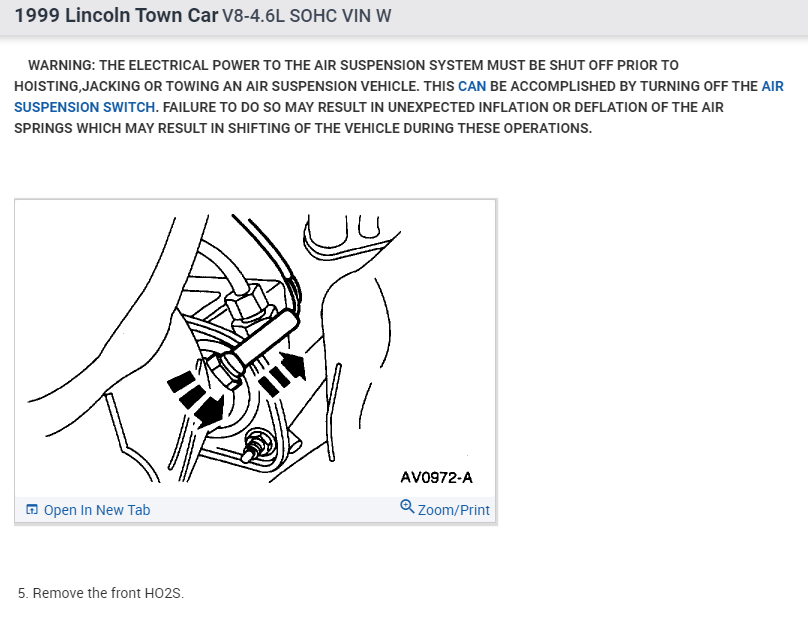Viewport: 808px width, 624px height.
Task: Click the image toolbar strip below the diagram
Action: pyautogui.click(x=256, y=510)
